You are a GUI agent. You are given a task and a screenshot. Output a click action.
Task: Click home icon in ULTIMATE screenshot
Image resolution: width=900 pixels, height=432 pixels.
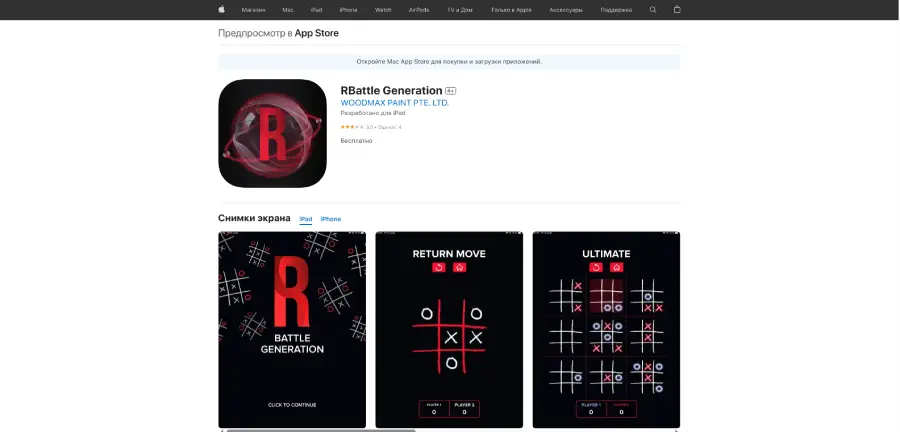point(616,267)
